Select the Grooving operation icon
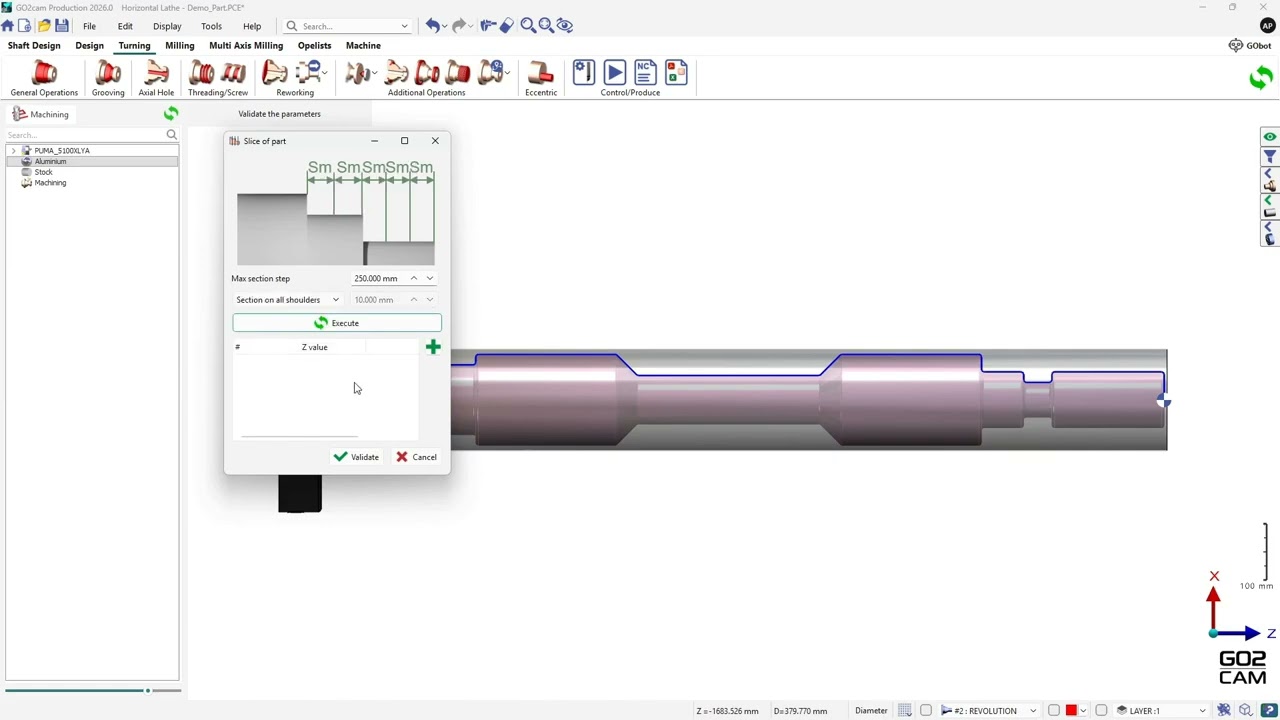This screenshot has width=1280, height=720. tap(108, 73)
